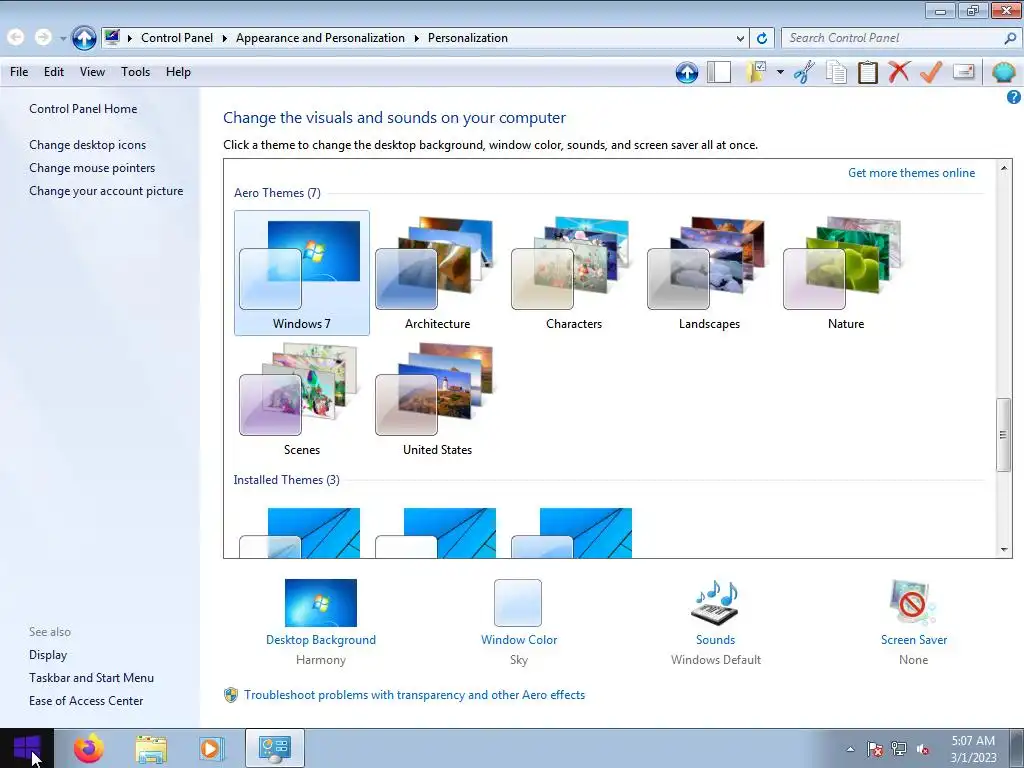This screenshot has width=1024, height=768.
Task: Open Change desktop icons link
Action: coord(88,145)
